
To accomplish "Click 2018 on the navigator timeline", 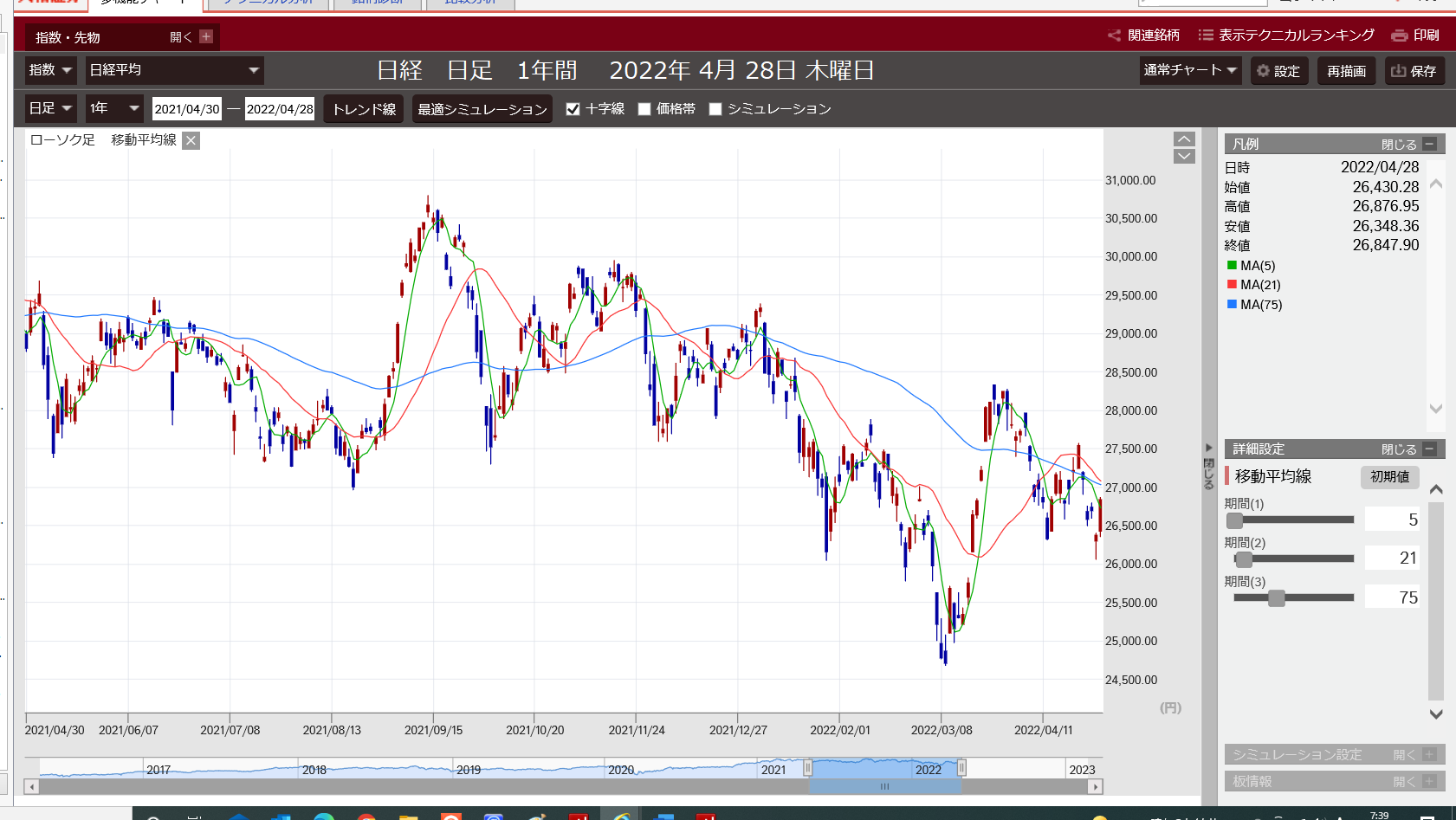I will tap(314, 770).
